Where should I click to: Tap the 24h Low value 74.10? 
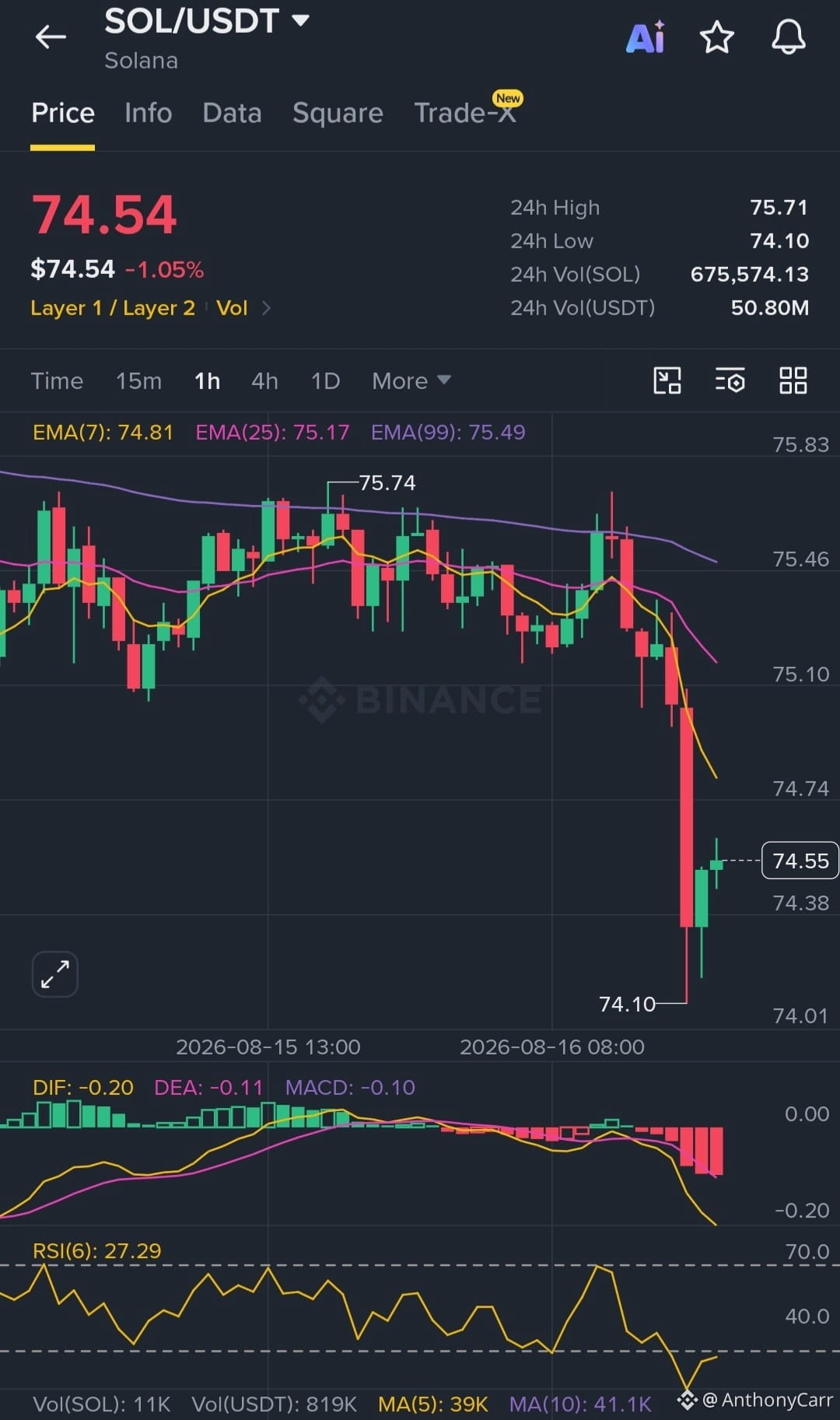click(x=779, y=241)
